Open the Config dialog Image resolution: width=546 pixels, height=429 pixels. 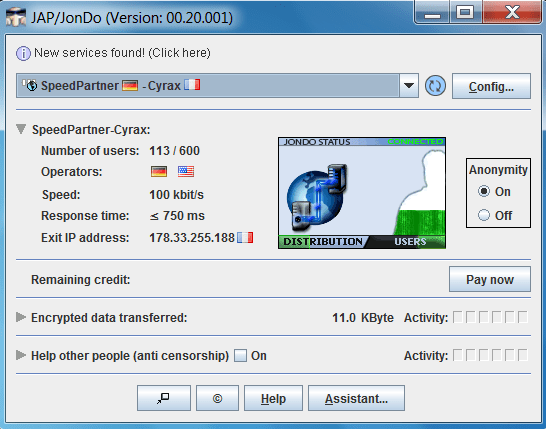click(x=491, y=86)
